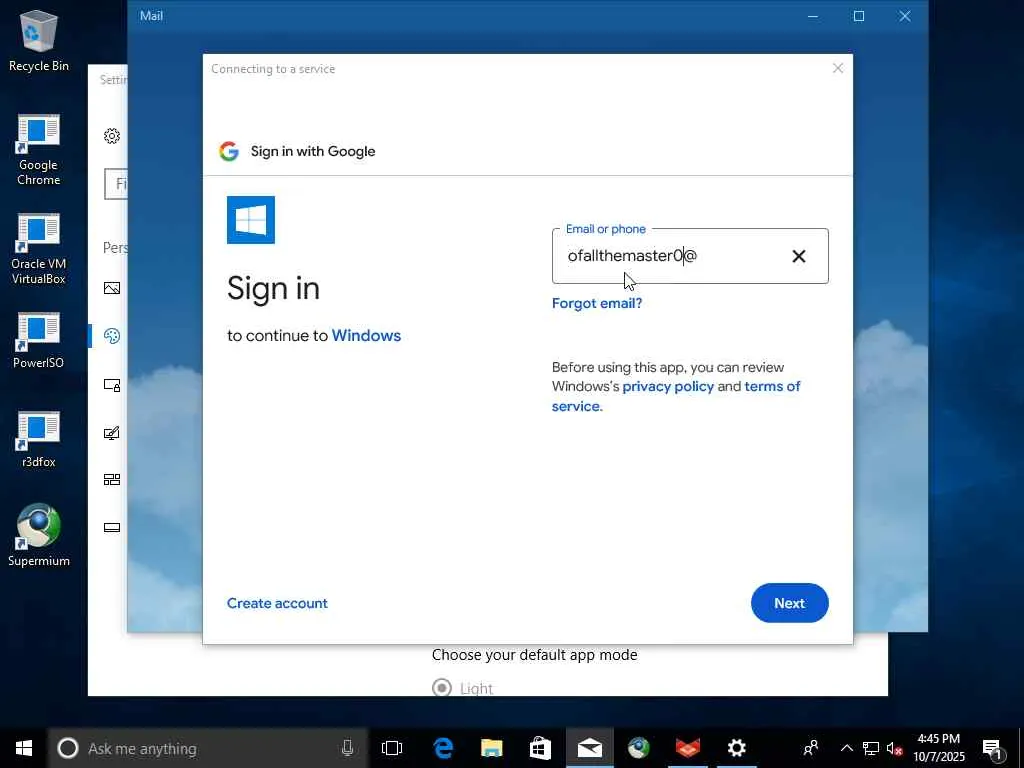
Task: Click the Create account link
Action: (277, 603)
